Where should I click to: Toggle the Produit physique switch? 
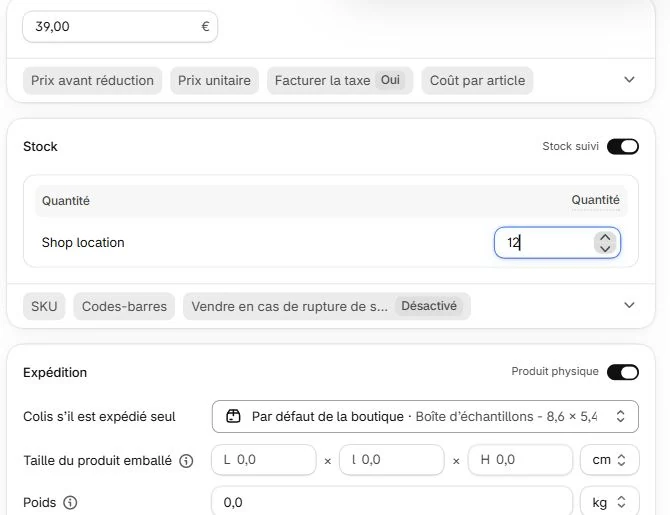(623, 372)
